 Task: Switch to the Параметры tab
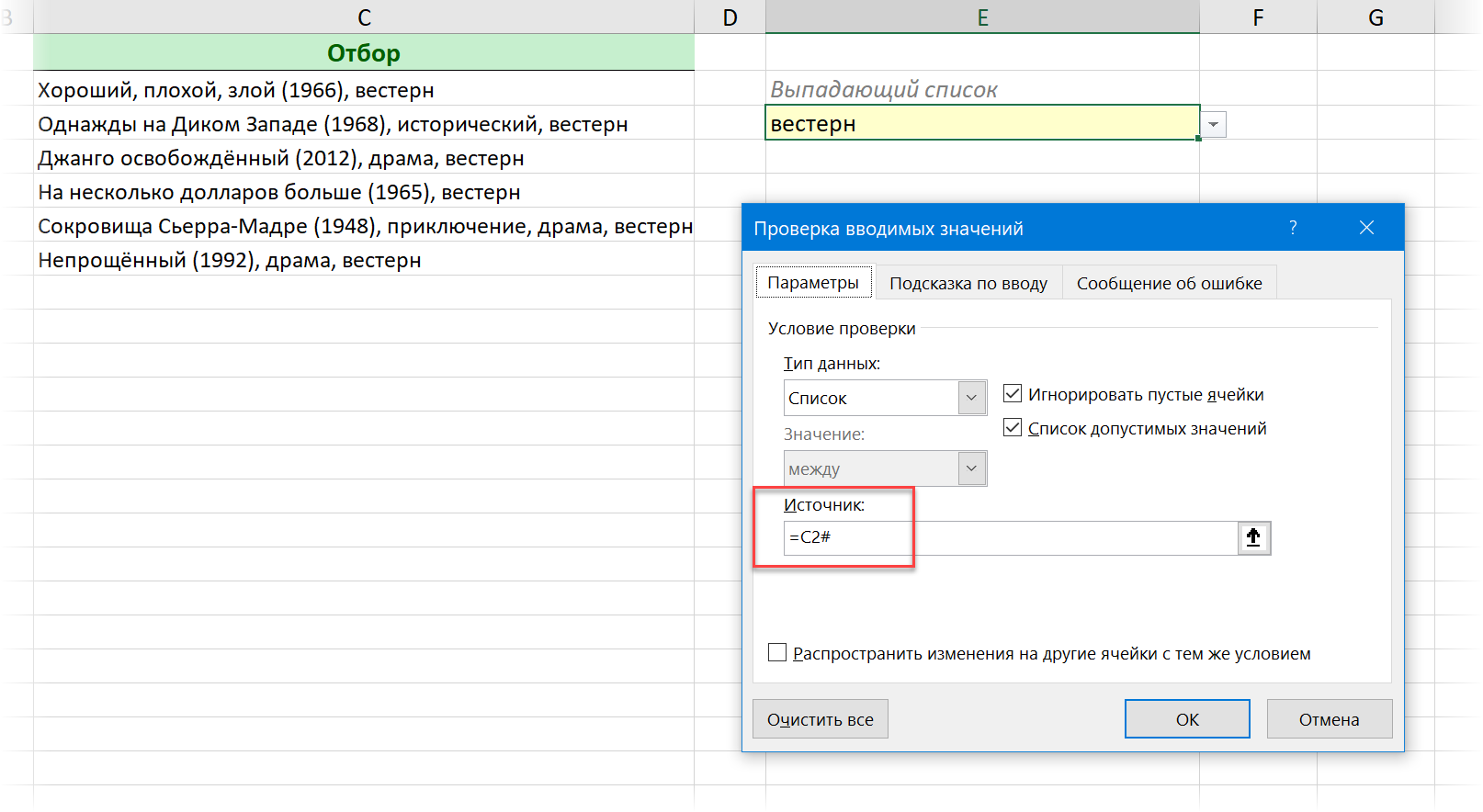point(813,283)
